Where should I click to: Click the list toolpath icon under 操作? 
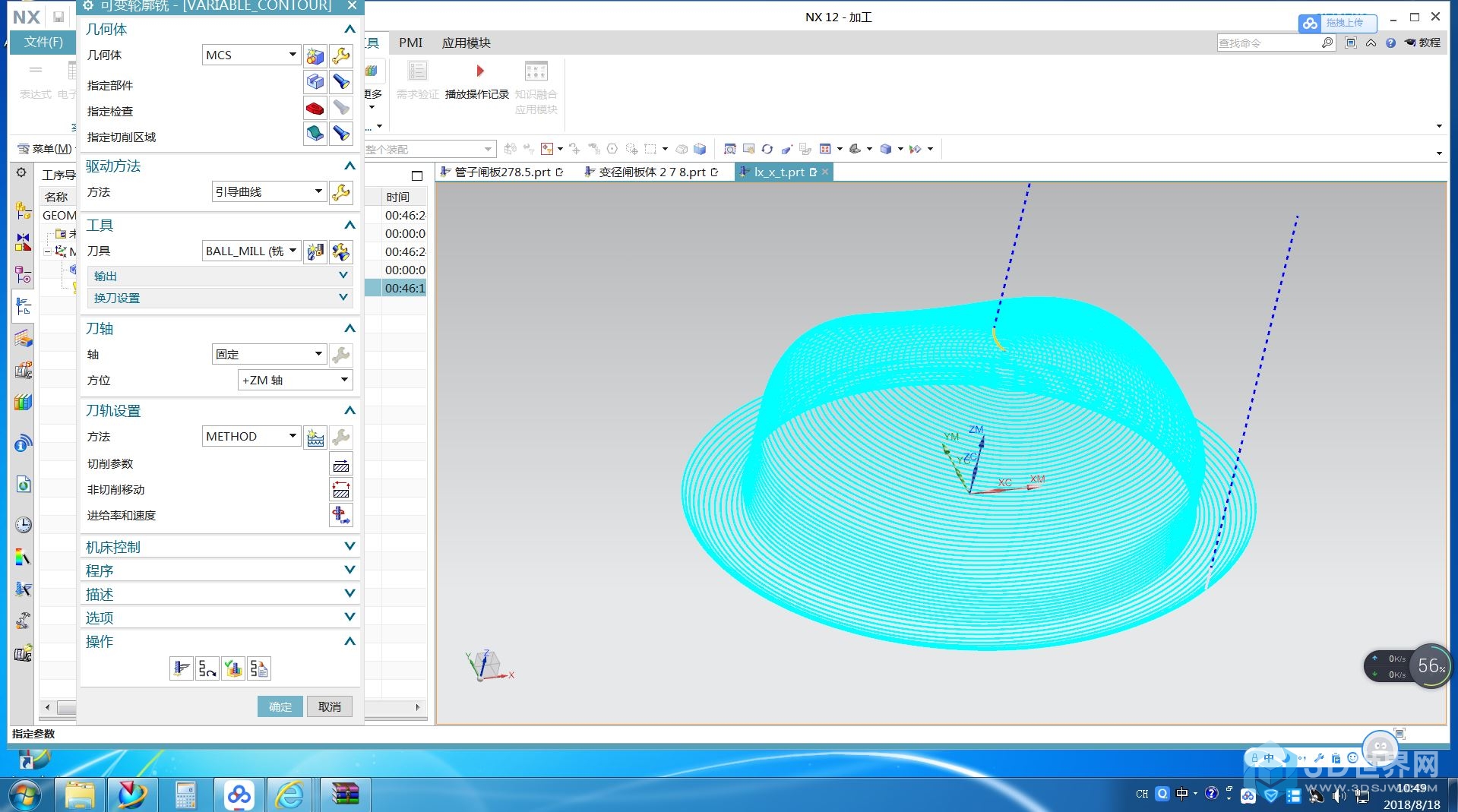258,668
